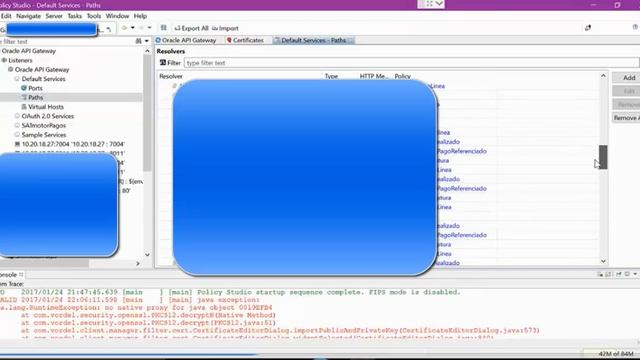Click the curved arrow icon right of the blue box in the toolbar

[109, 29]
